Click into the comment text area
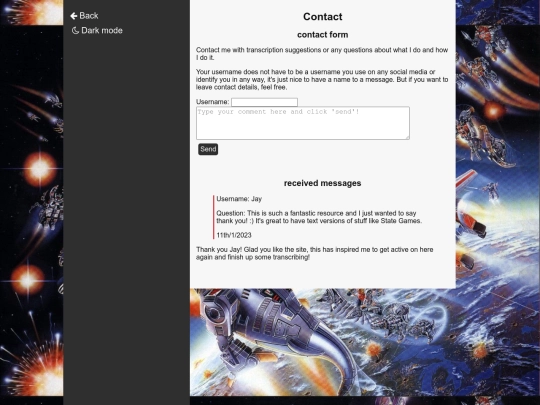This screenshot has width=540, height=405. [303, 123]
